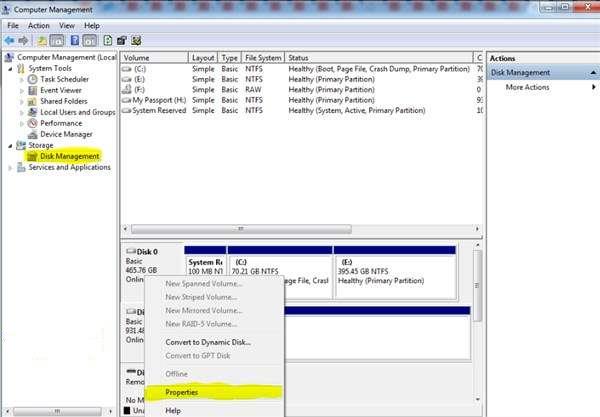Click More Actions in Actions pane
Viewport: 600px width, 417px height.
point(527,88)
